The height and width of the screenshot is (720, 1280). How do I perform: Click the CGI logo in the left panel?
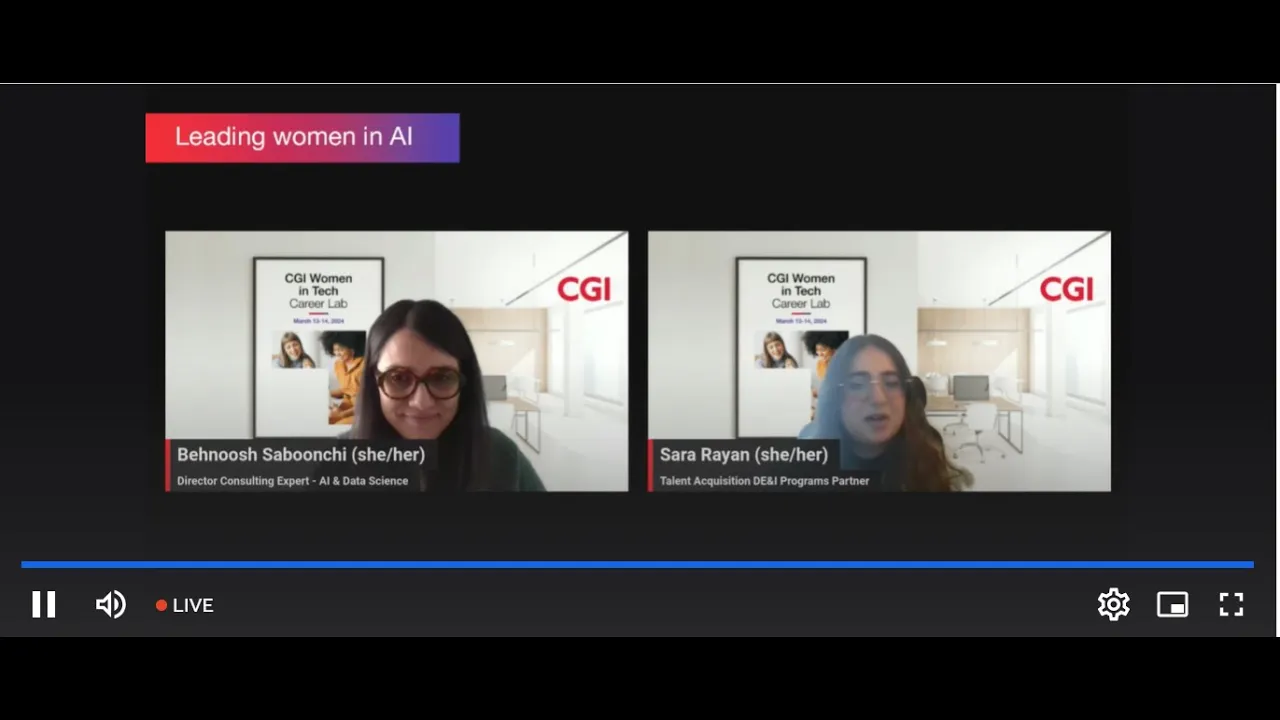(x=583, y=289)
